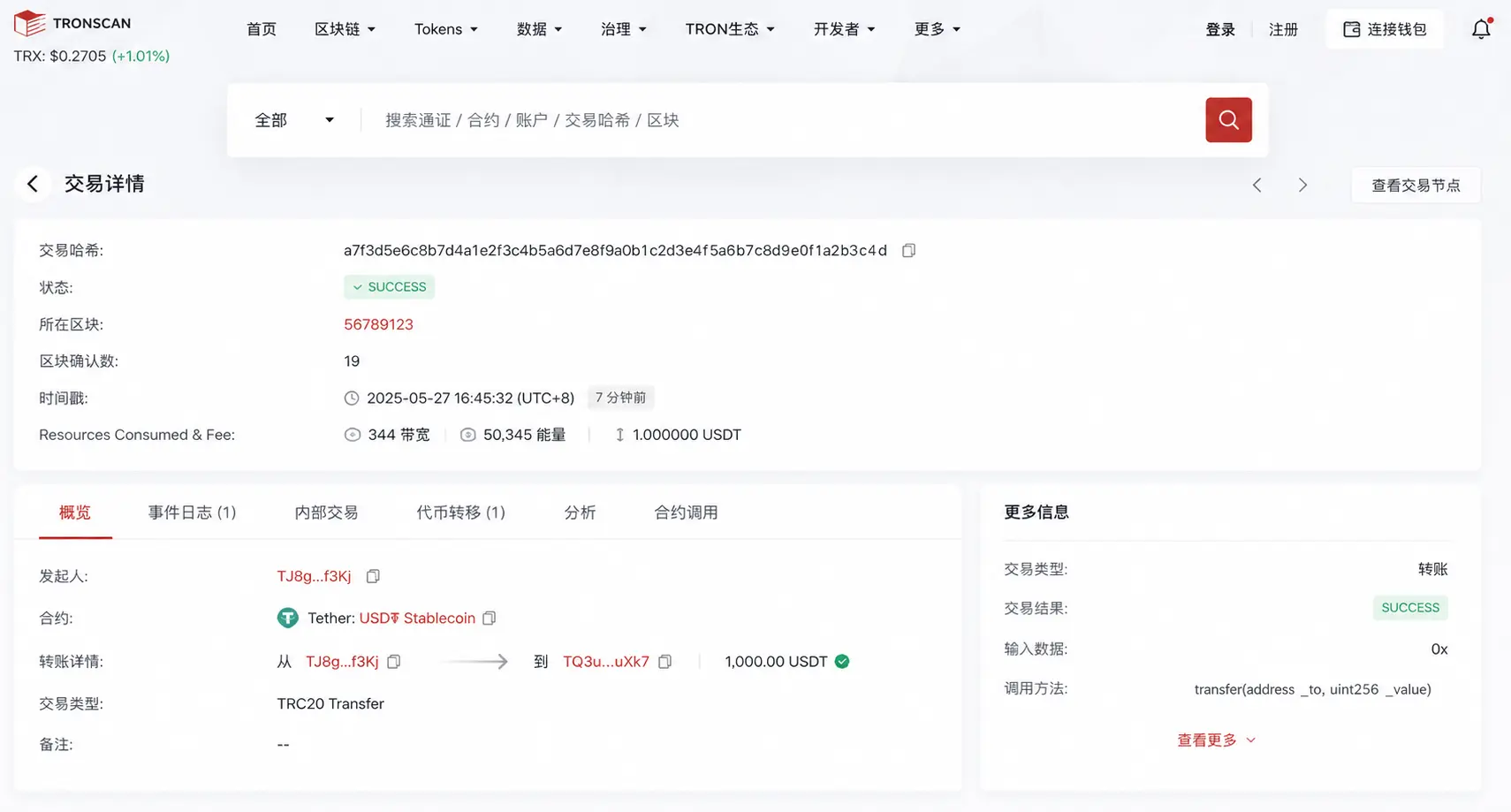
Task: Open the USD₮ Stablecoin contract link
Action: [x=417, y=618]
